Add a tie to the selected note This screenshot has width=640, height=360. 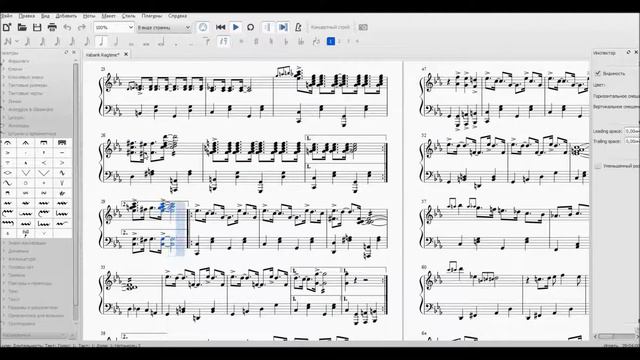click(x=207, y=41)
